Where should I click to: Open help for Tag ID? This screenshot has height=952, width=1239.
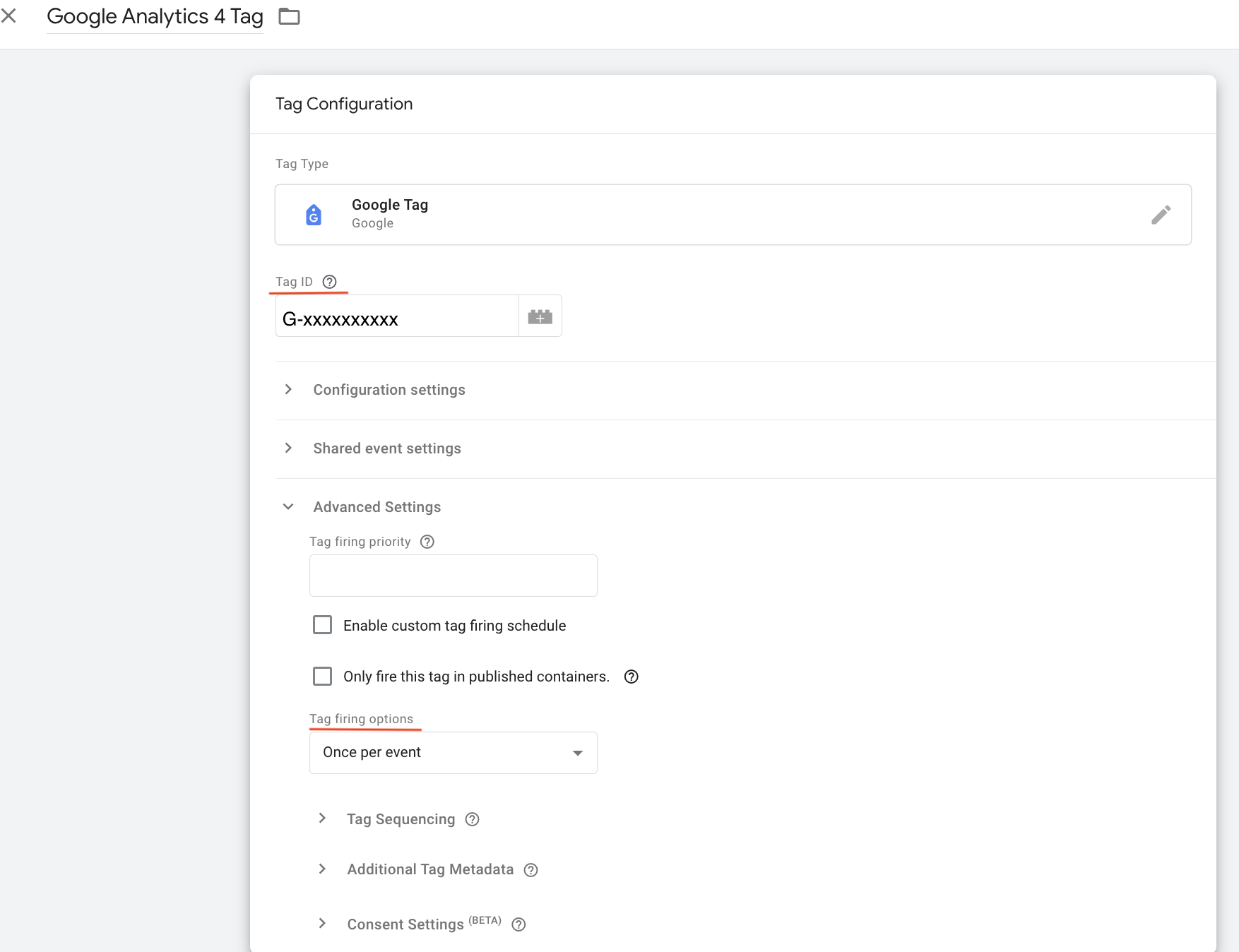[x=329, y=282]
